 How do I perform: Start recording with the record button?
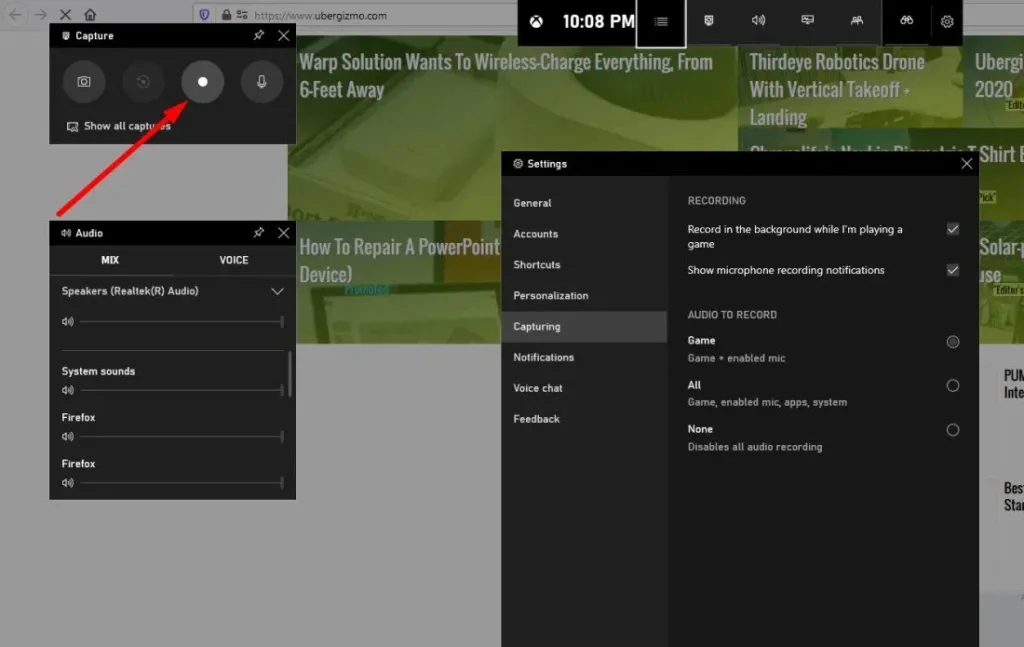(202, 82)
